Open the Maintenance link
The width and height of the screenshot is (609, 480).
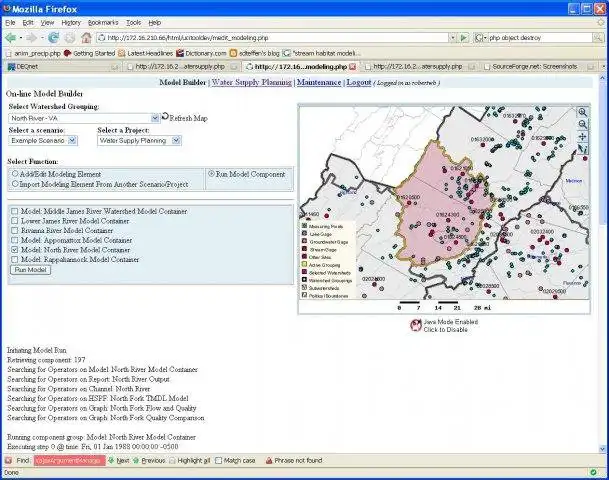click(319, 82)
